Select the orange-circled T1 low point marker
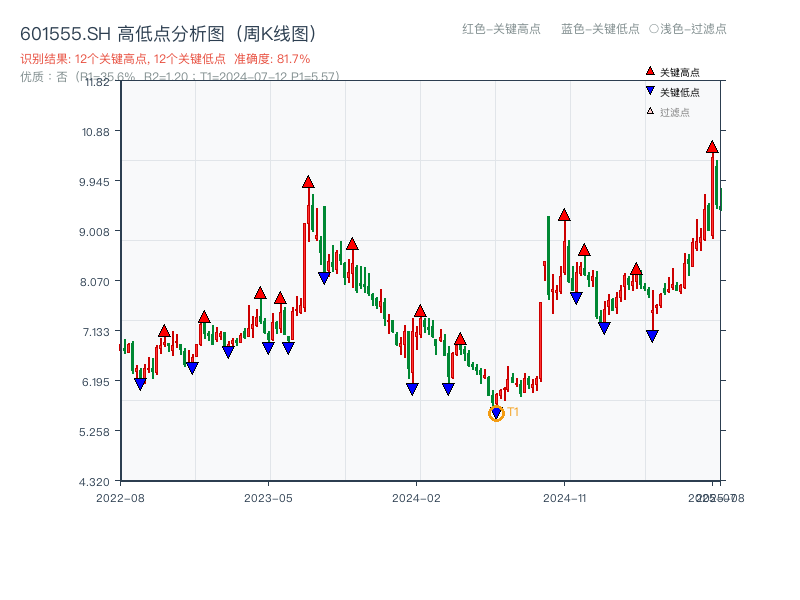The height and width of the screenshot is (600, 800). click(496, 413)
